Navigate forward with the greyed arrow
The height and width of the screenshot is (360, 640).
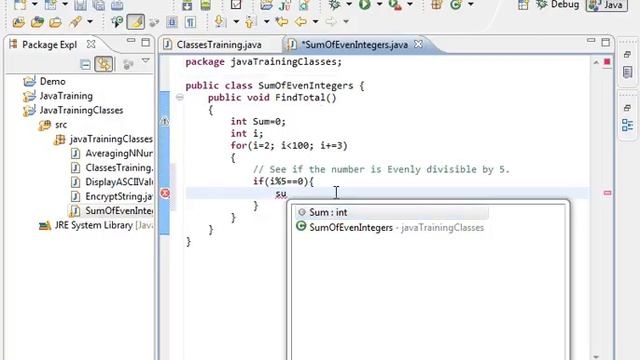(x=331, y=21)
